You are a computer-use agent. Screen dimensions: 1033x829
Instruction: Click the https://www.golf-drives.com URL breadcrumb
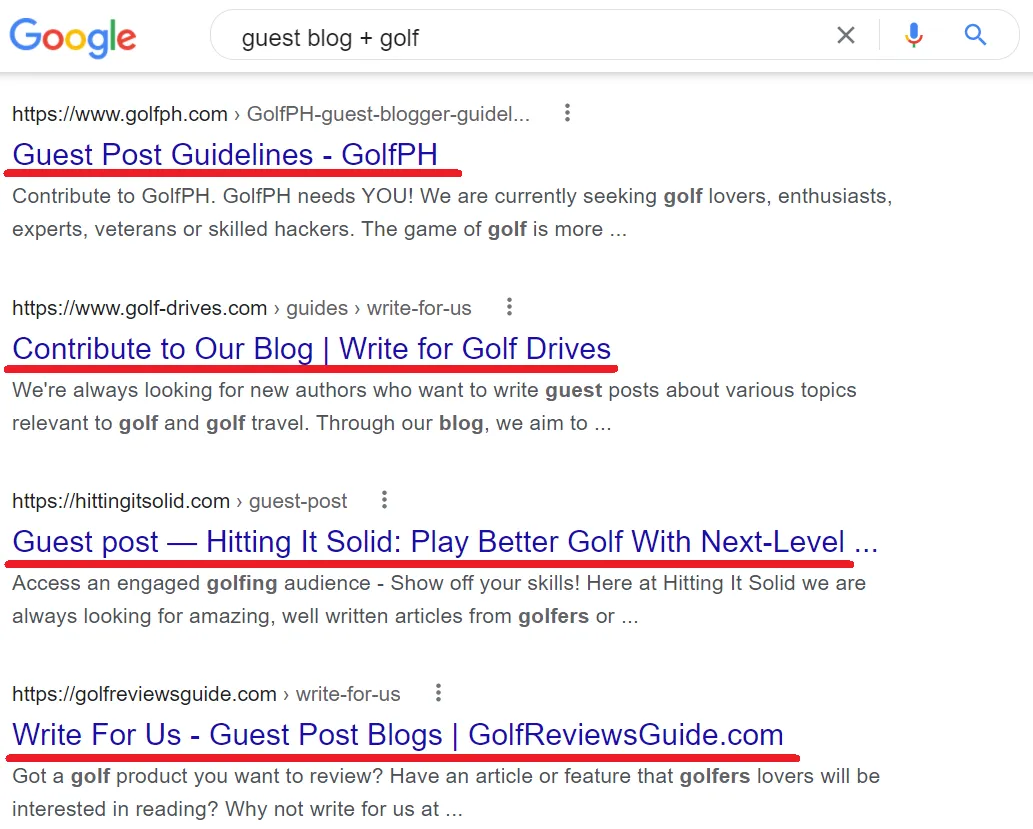(x=140, y=308)
